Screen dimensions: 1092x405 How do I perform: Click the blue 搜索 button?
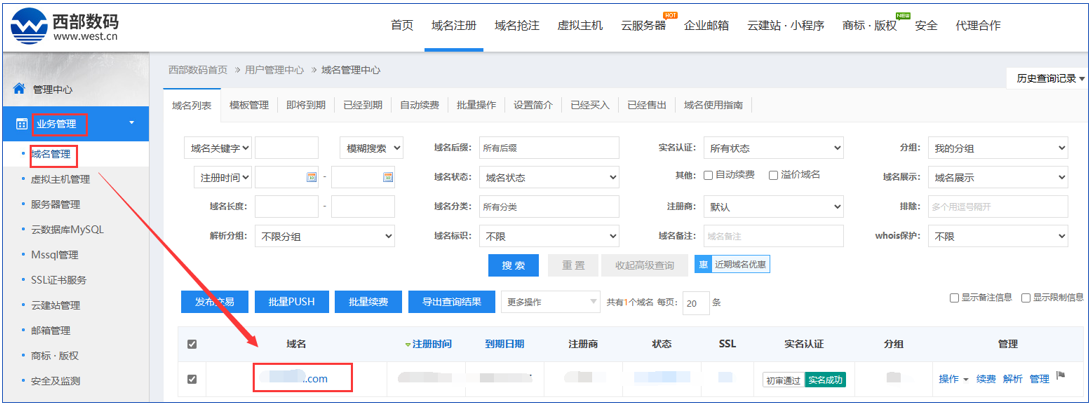pos(513,265)
